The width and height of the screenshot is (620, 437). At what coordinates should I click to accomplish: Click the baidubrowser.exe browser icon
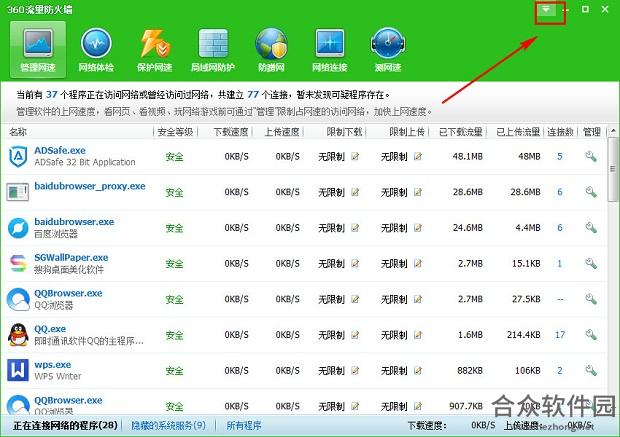click(18, 228)
